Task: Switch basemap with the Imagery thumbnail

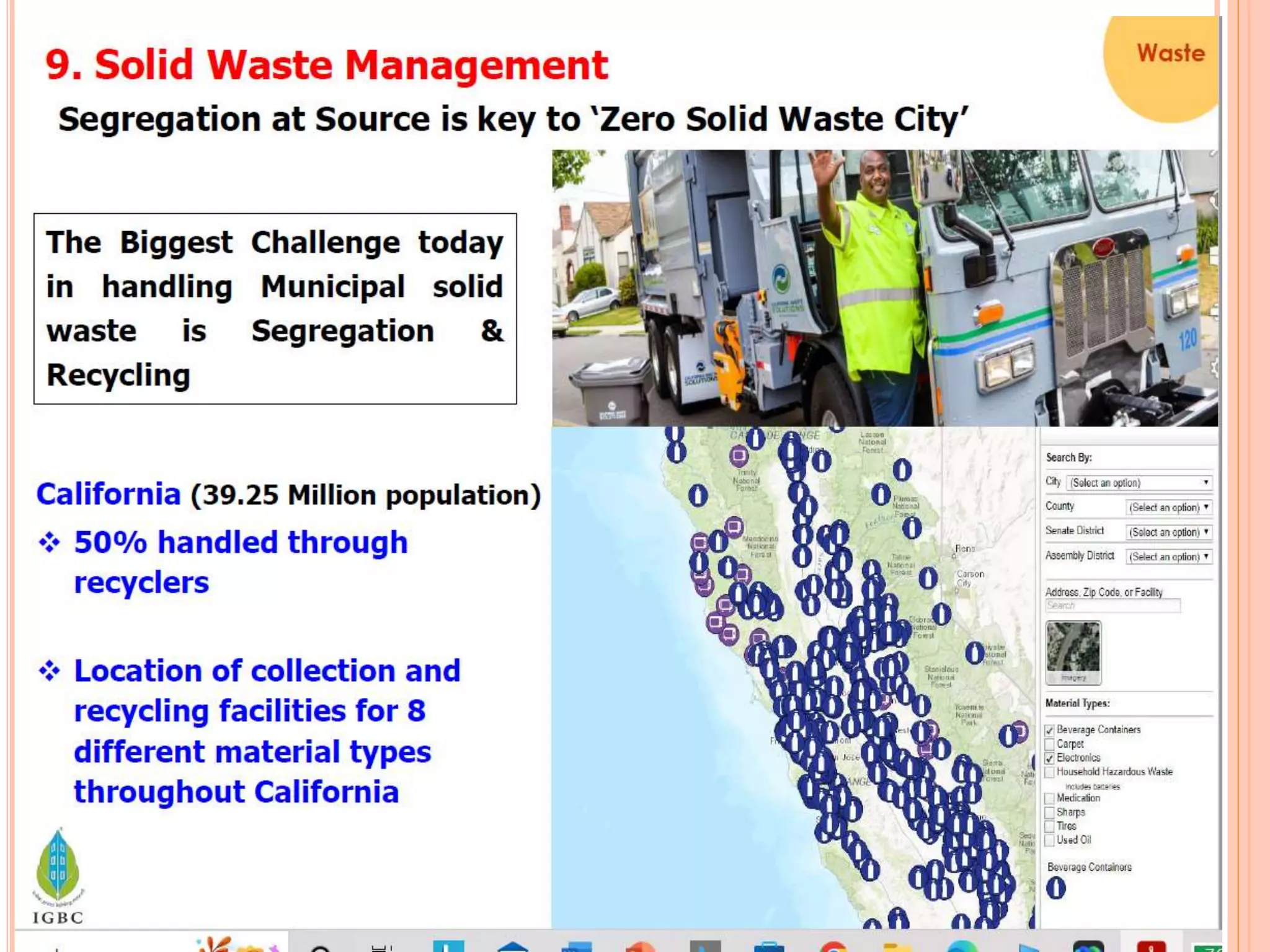Action: click(1073, 653)
